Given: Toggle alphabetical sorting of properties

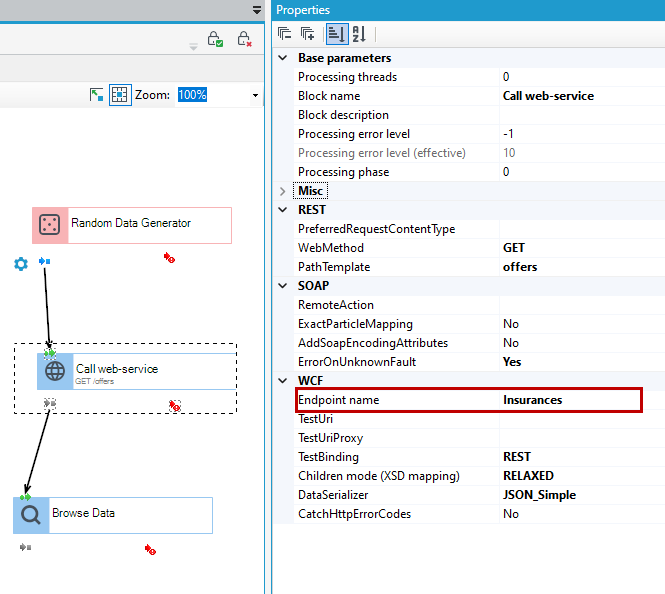Looking at the screenshot, I should pyautogui.click(x=359, y=34).
